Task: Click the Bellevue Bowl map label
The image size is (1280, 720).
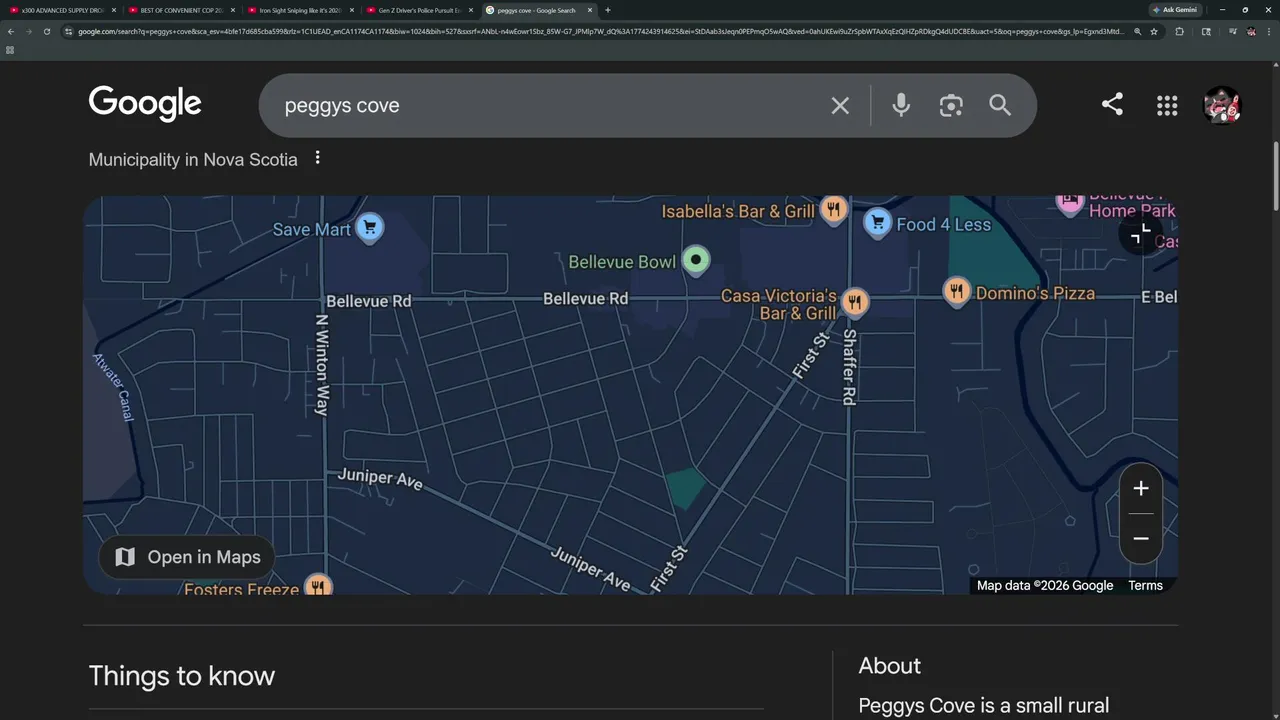Action: 622,262
